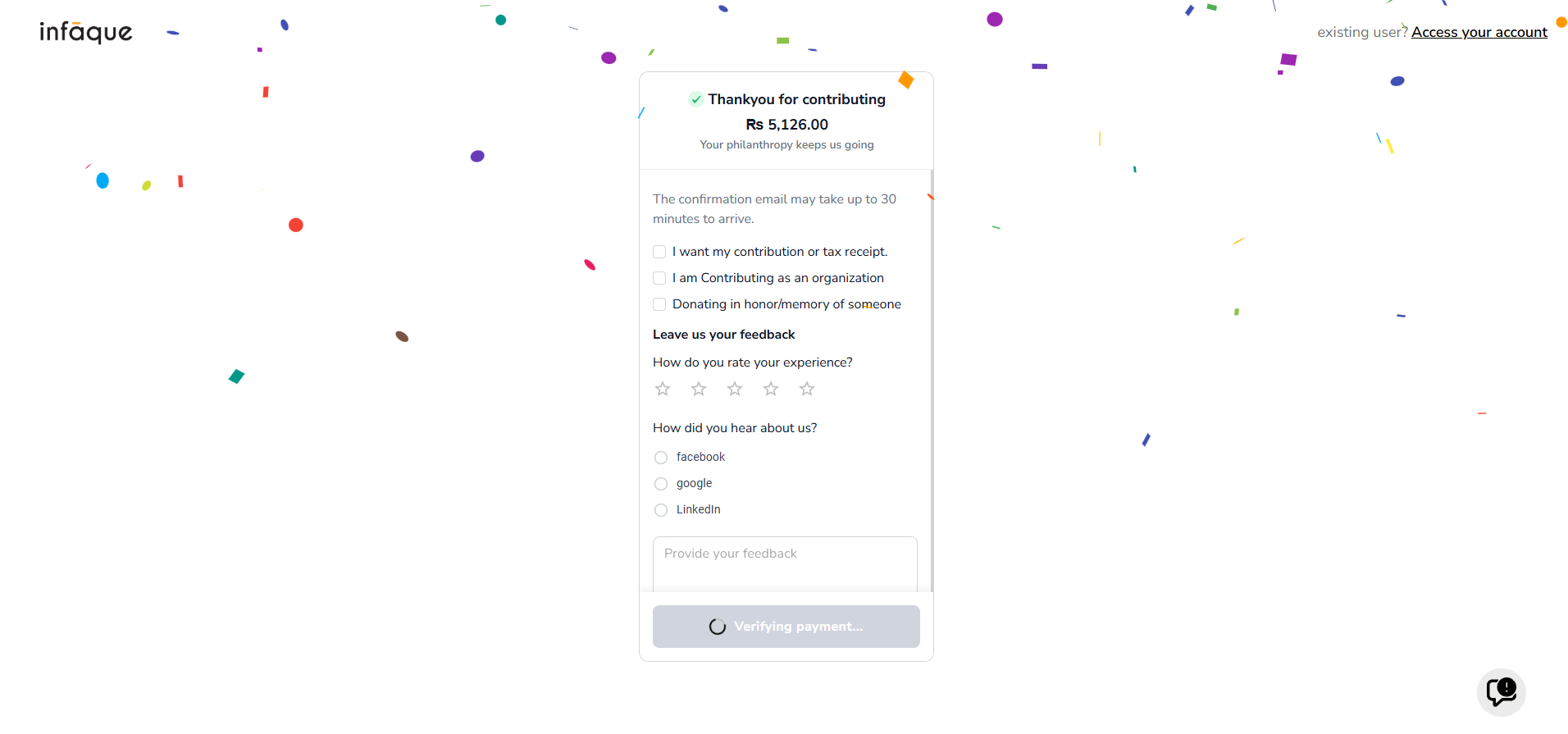
Task: Click the form panel's vertical scrollbar
Action: pyautogui.click(x=932, y=381)
